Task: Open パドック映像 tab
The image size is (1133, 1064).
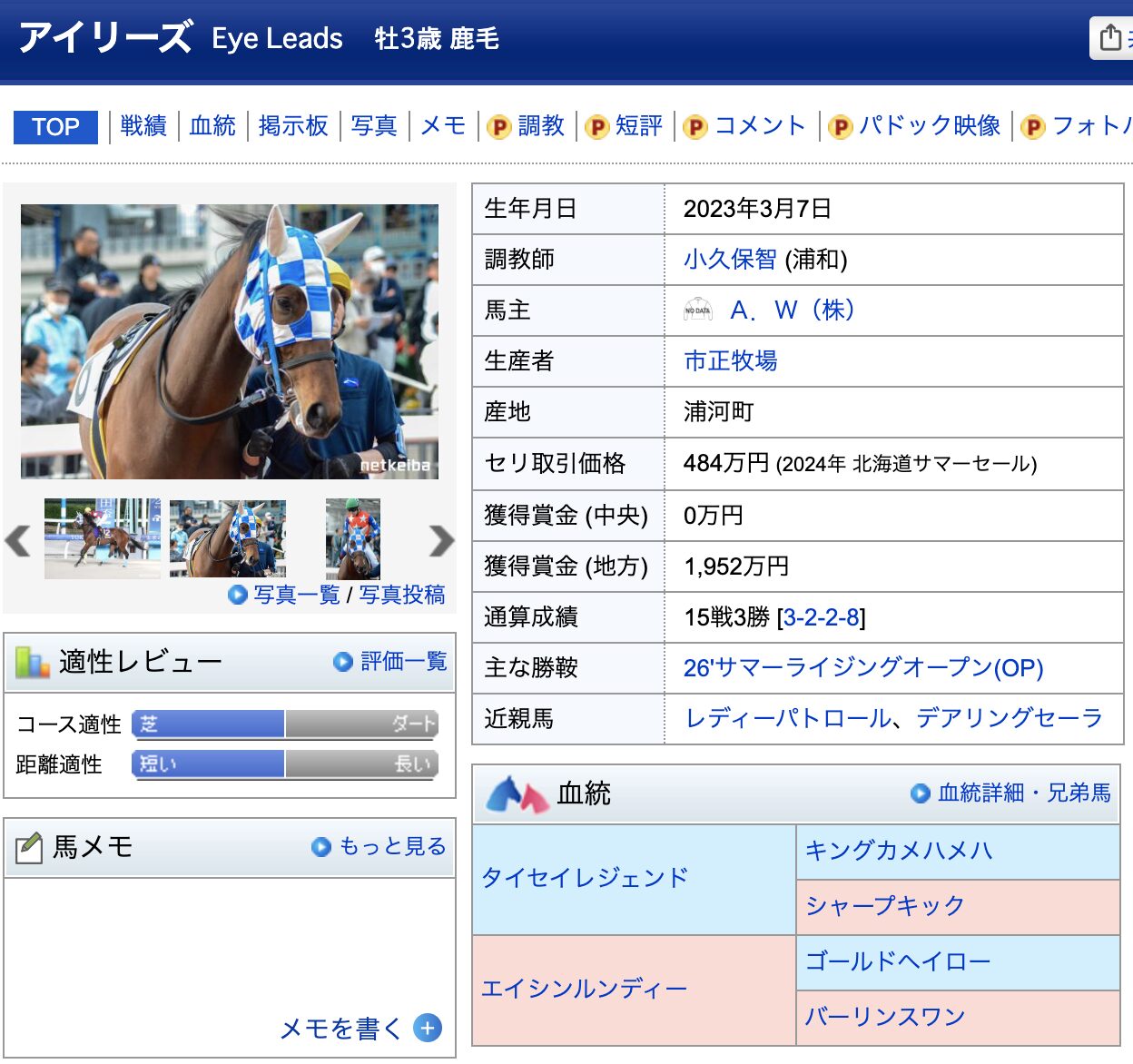Action: coord(930,126)
